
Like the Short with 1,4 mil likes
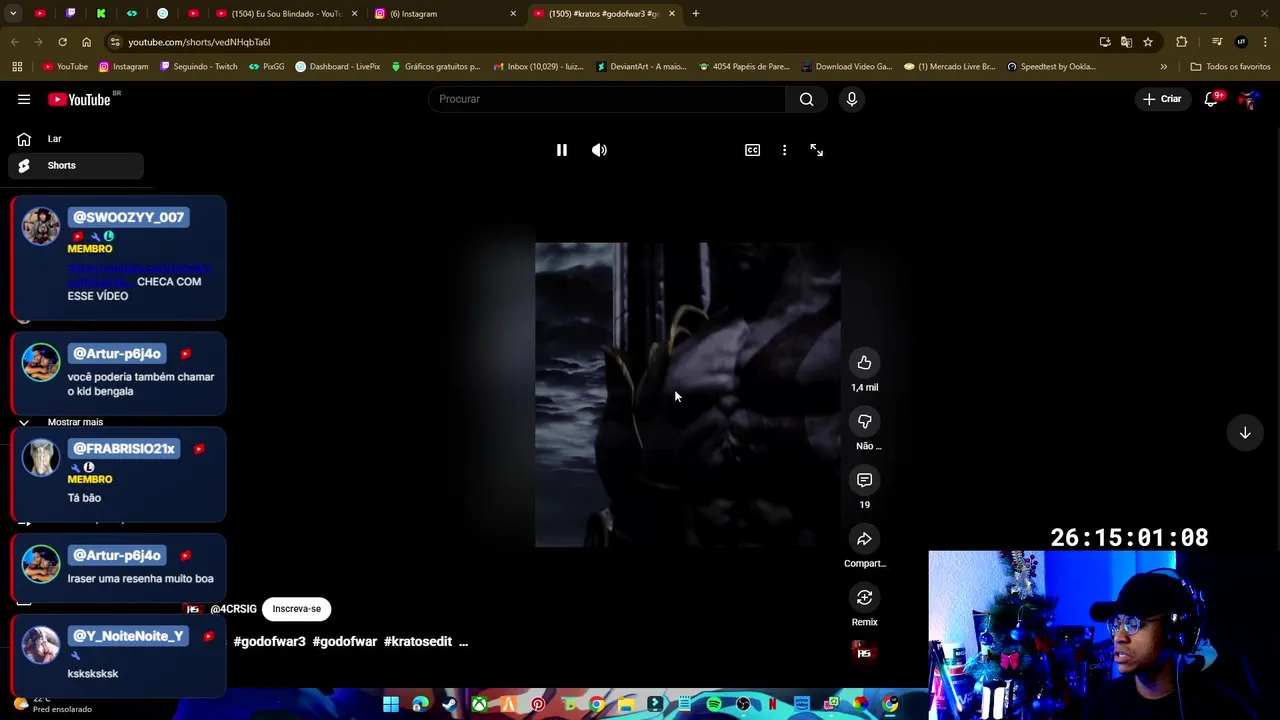coord(864,363)
